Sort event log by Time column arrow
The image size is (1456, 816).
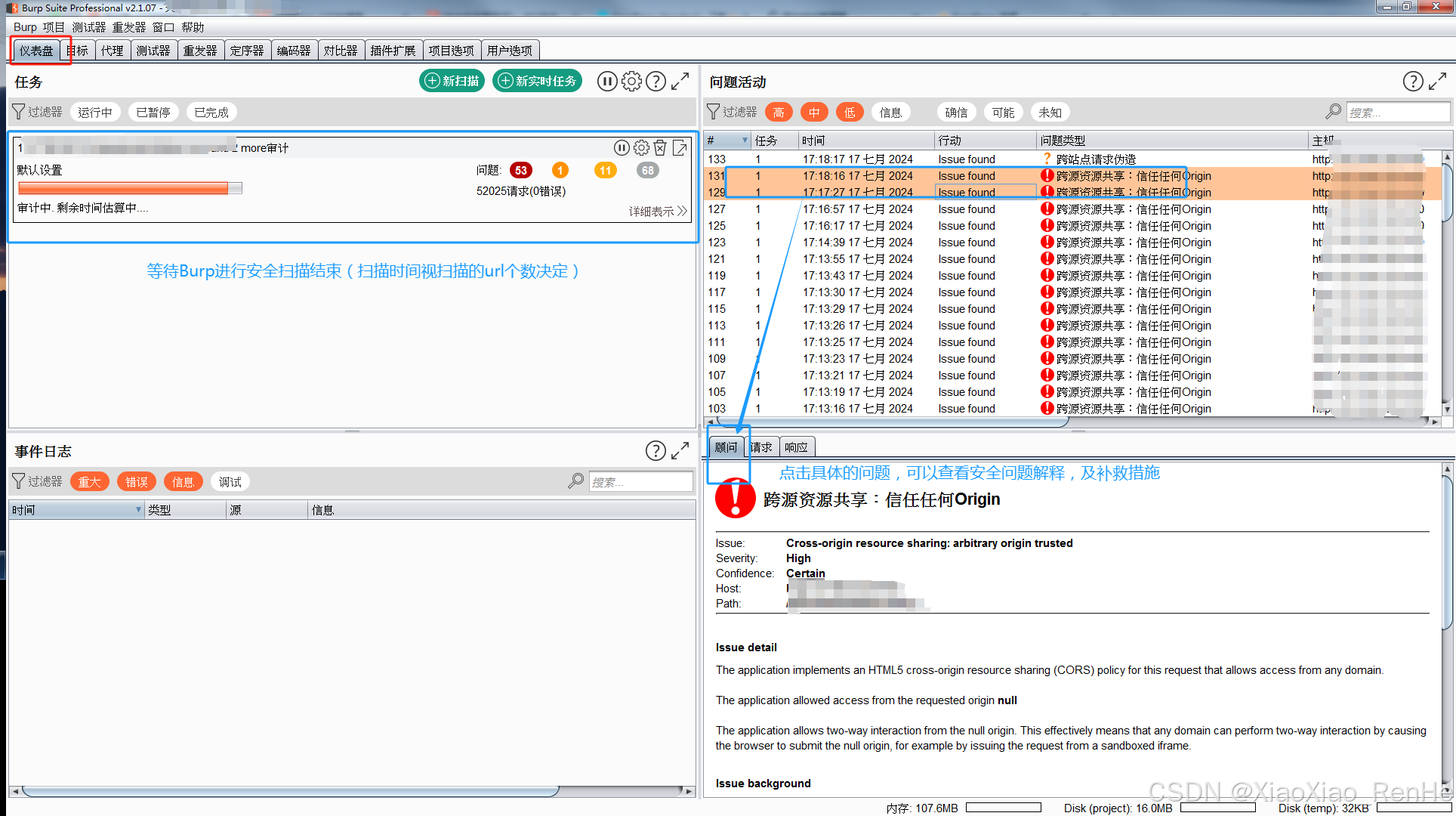[138, 510]
